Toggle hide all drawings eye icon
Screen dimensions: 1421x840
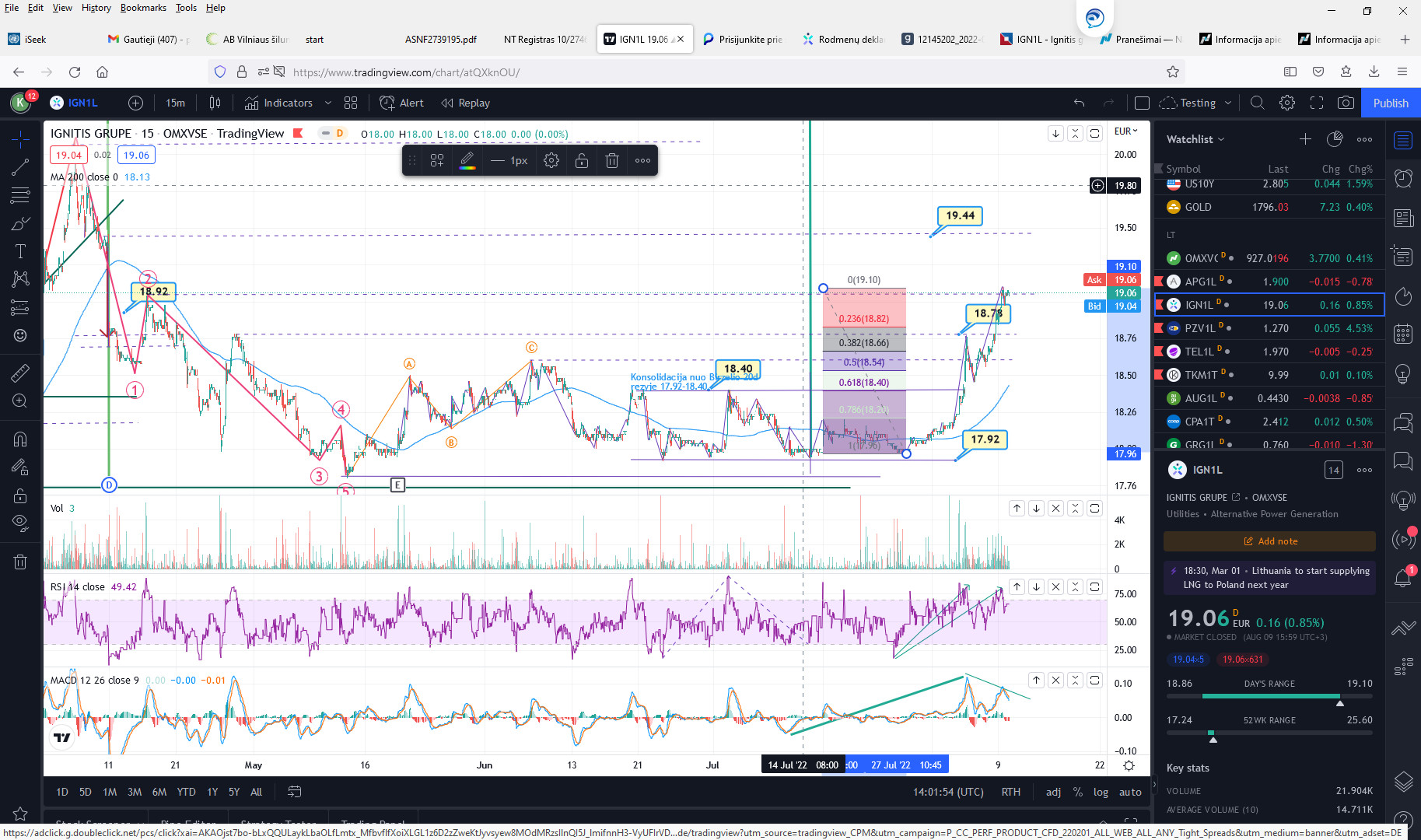pos(20,523)
